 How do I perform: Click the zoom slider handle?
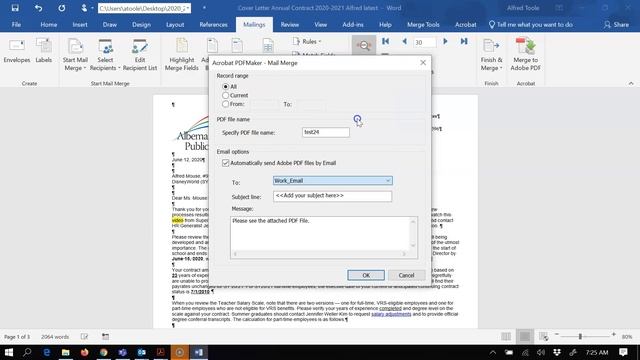point(580,336)
